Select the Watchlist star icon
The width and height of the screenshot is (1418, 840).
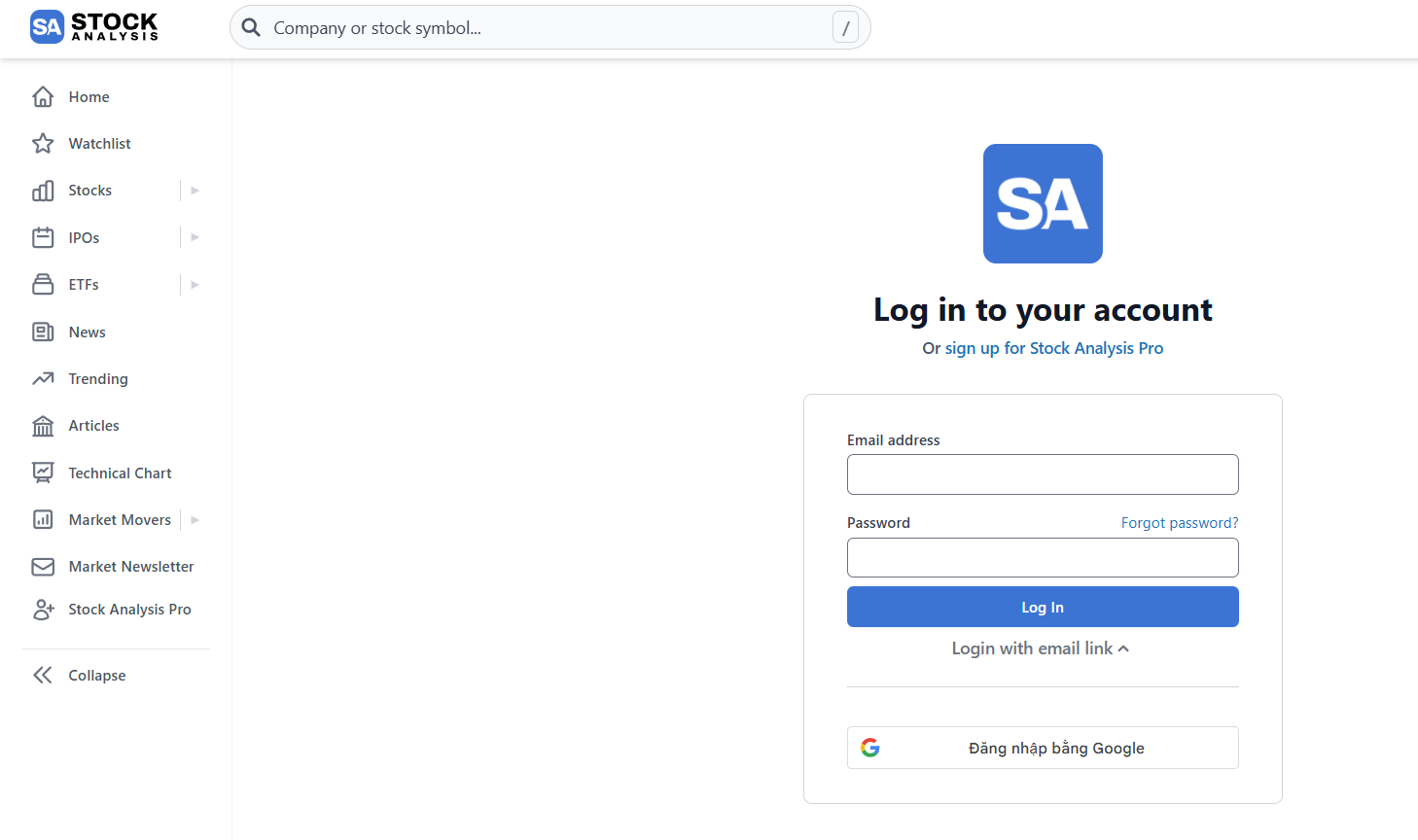coord(43,143)
